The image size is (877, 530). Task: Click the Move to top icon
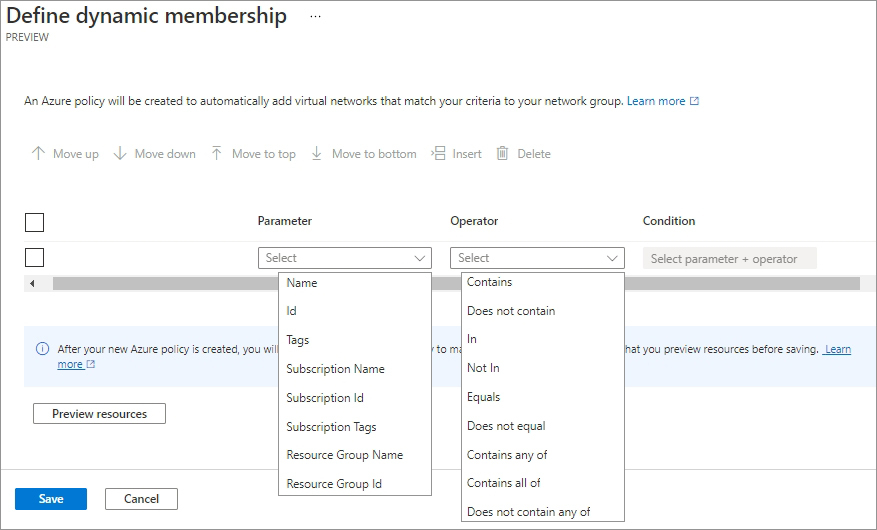pyautogui.click(x=217, y=154)
